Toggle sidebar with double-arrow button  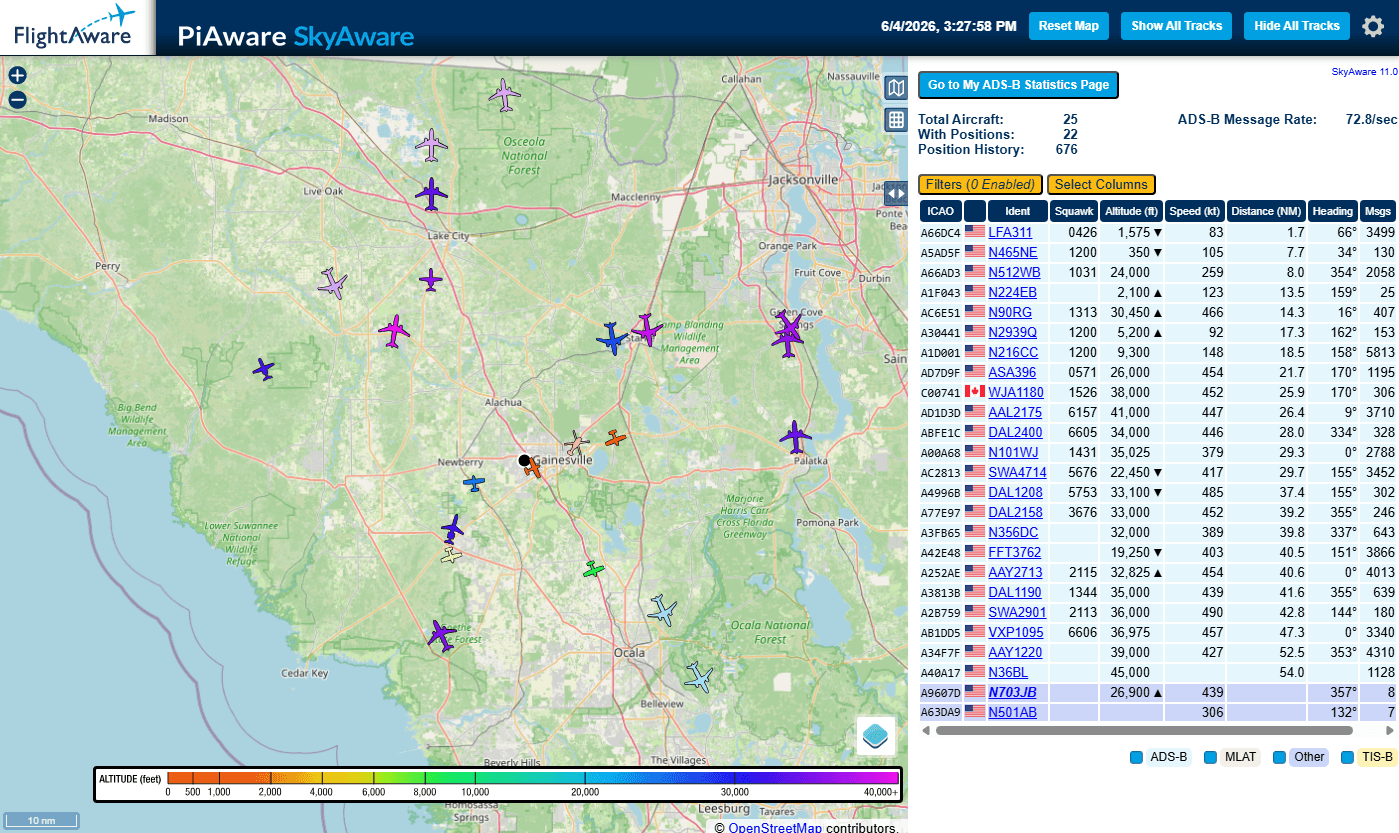[896, 193]
